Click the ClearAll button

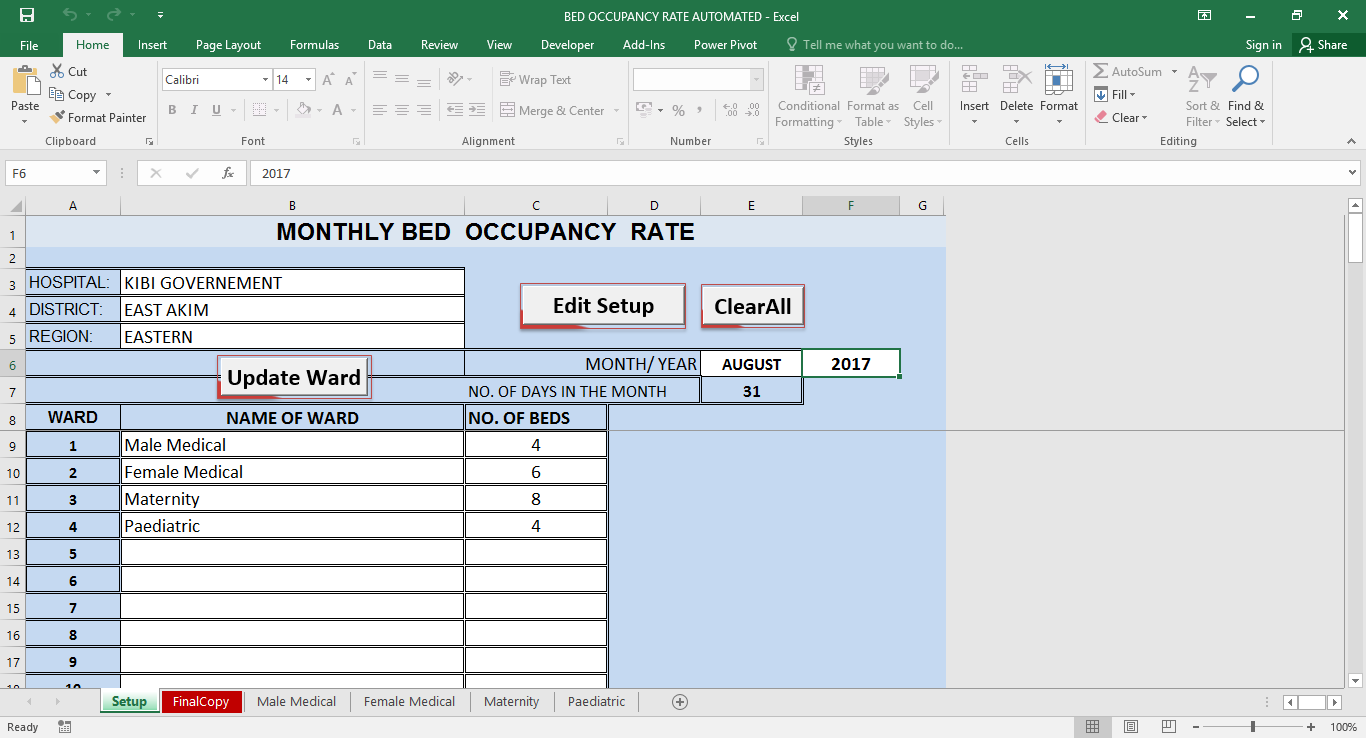click(x=752, y=305)
